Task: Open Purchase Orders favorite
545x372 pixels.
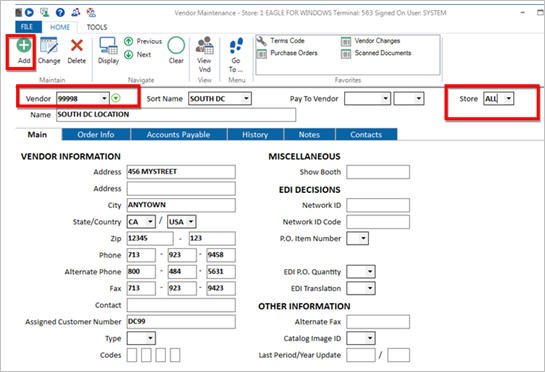Action: pos(287,53)
